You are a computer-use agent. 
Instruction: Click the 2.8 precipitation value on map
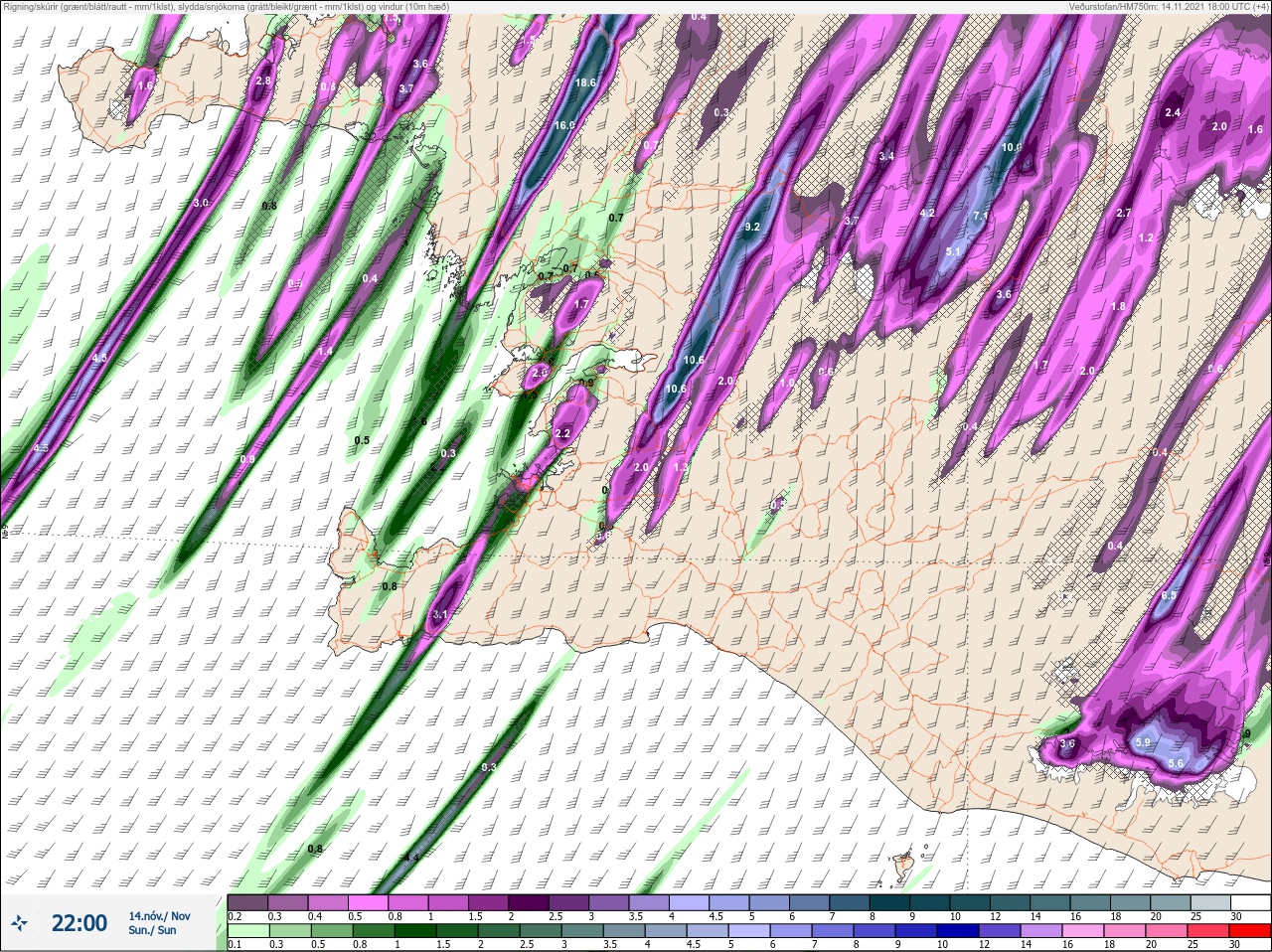coord(263,80)
